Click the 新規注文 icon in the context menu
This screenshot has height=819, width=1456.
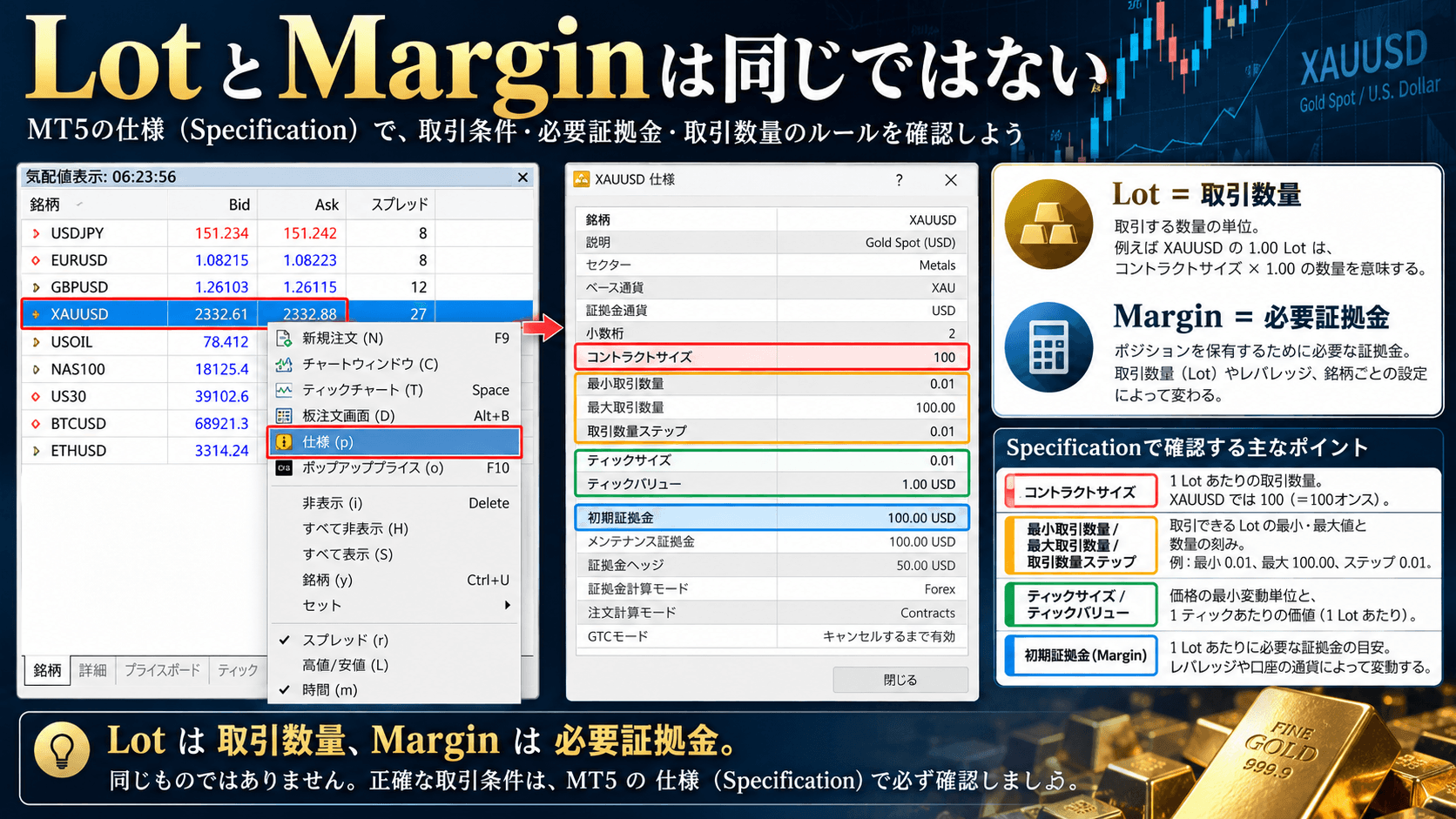284,338
